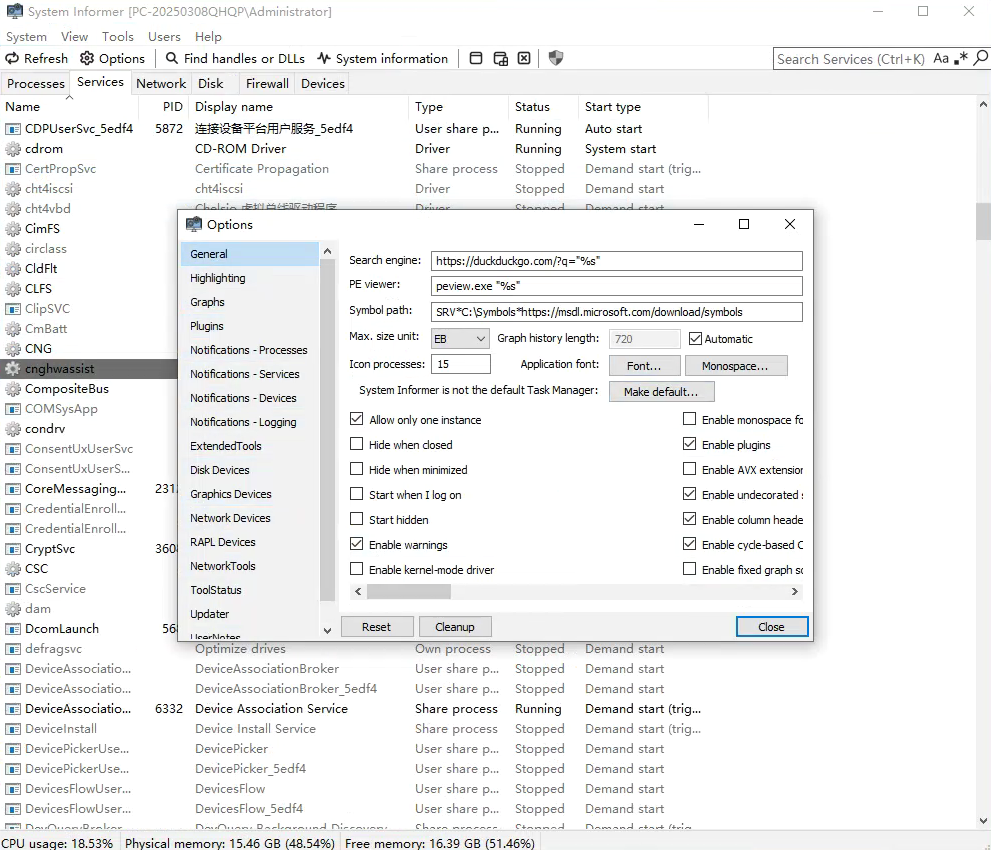Click Close button in Options dialog
991x850 pixels.
point(772,627)
